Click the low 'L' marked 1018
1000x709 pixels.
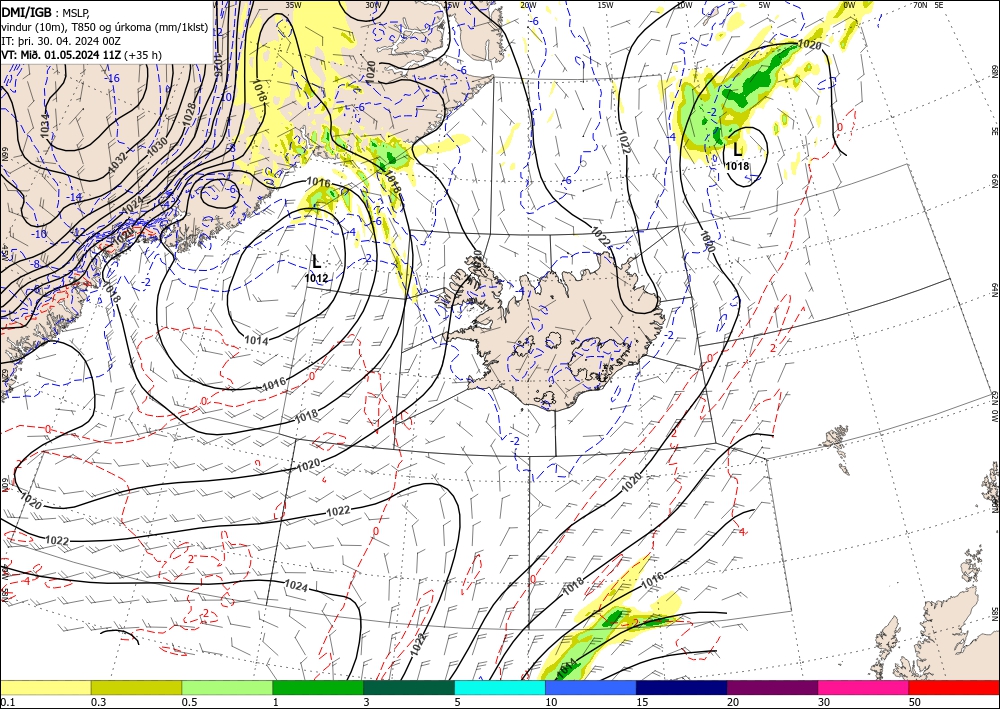[737, 150]
